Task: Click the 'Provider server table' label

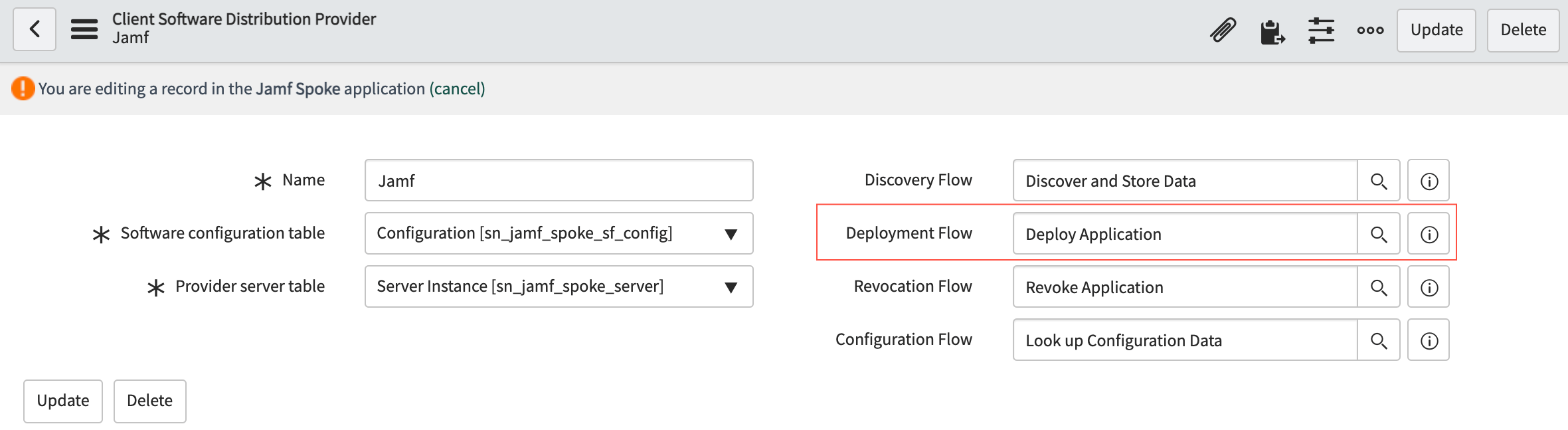Action: click(250, 286)
